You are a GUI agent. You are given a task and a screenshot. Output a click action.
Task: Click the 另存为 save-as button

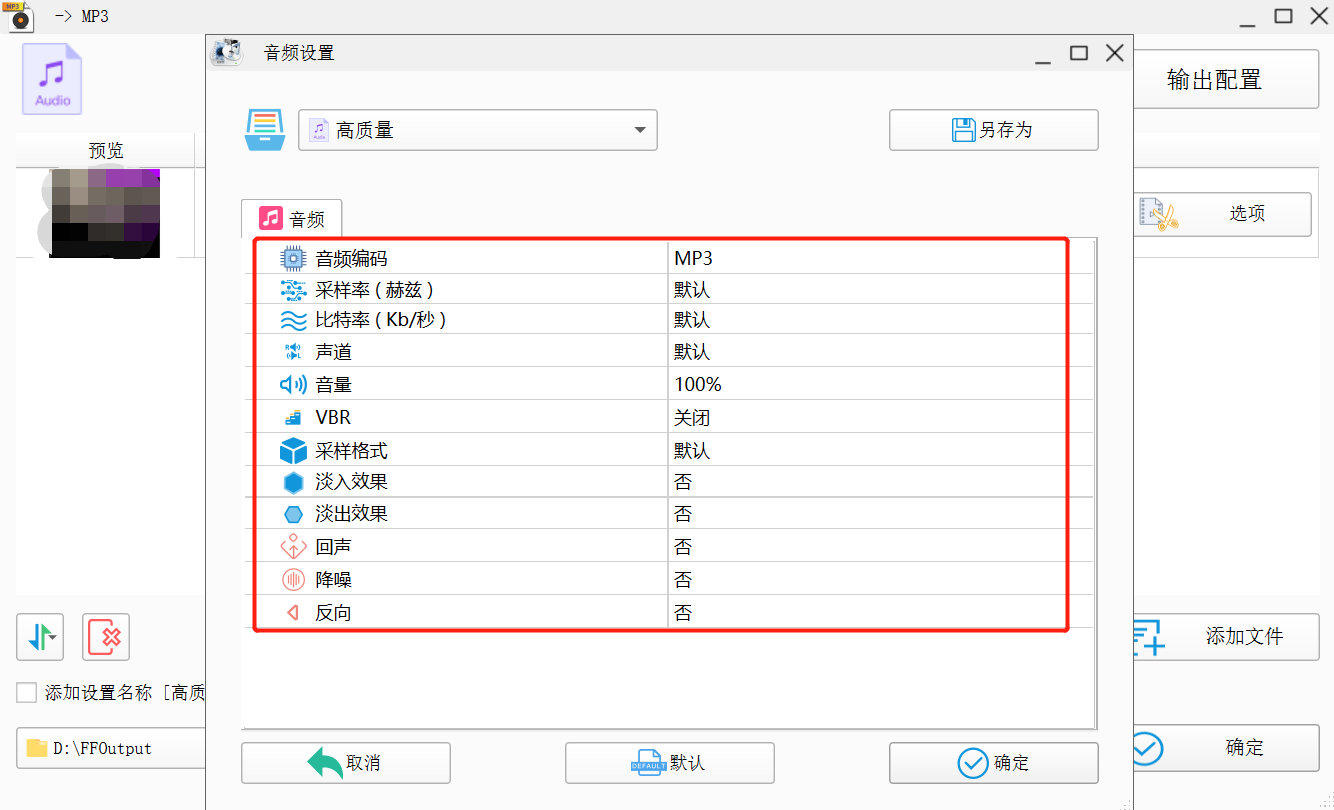tap(994, 130)
